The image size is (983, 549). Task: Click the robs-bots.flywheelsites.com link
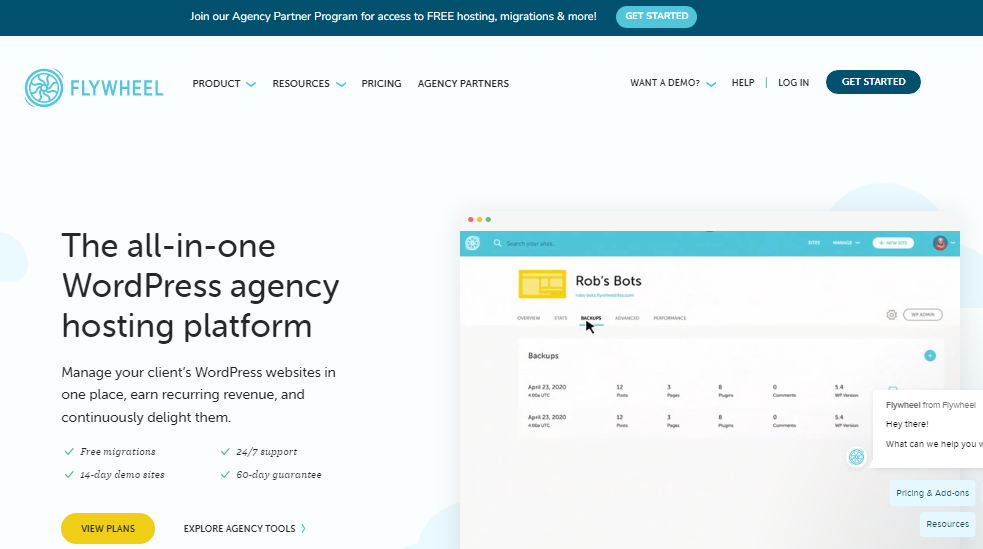pyautogui.click(x=604, y=295)
